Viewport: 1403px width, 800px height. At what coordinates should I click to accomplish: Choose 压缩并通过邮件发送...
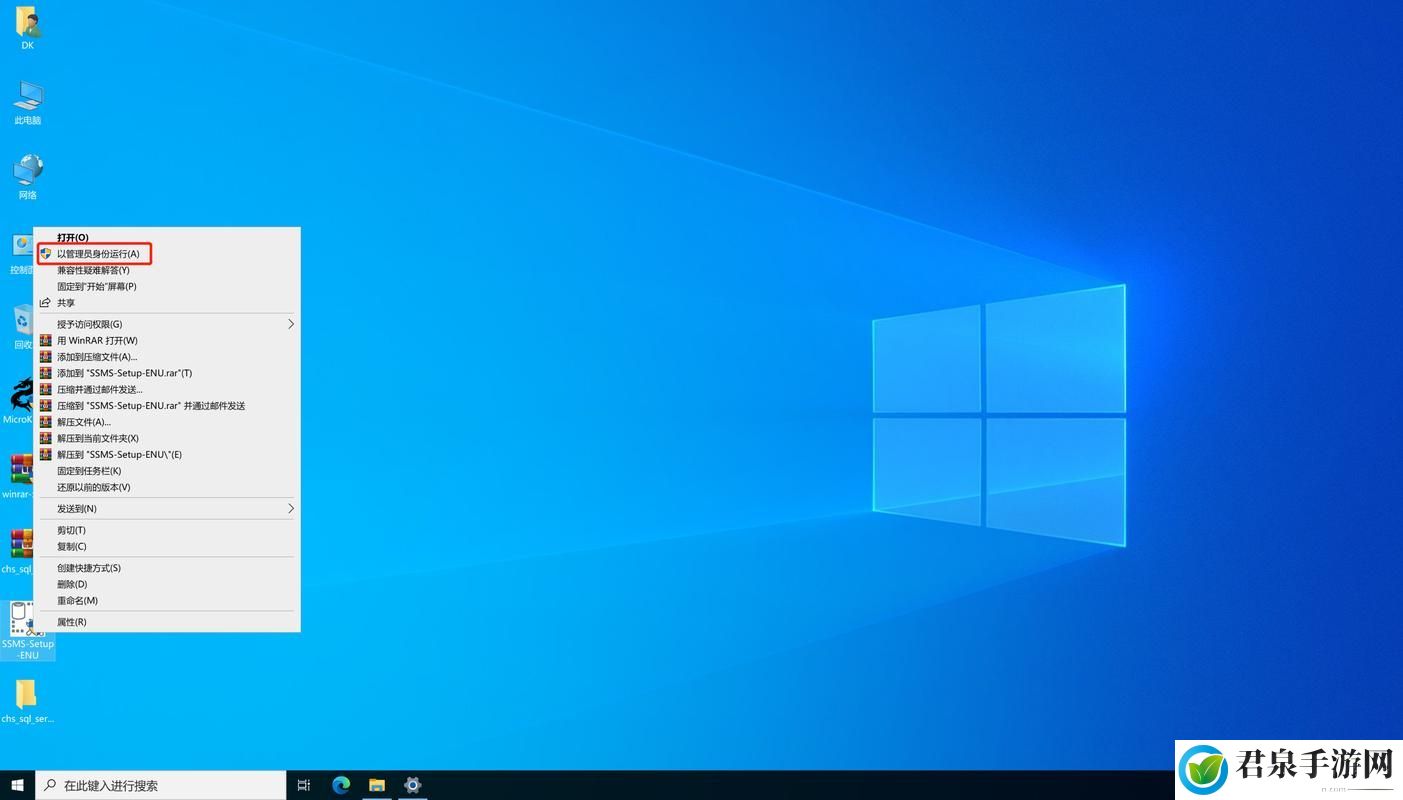(167, 389)
